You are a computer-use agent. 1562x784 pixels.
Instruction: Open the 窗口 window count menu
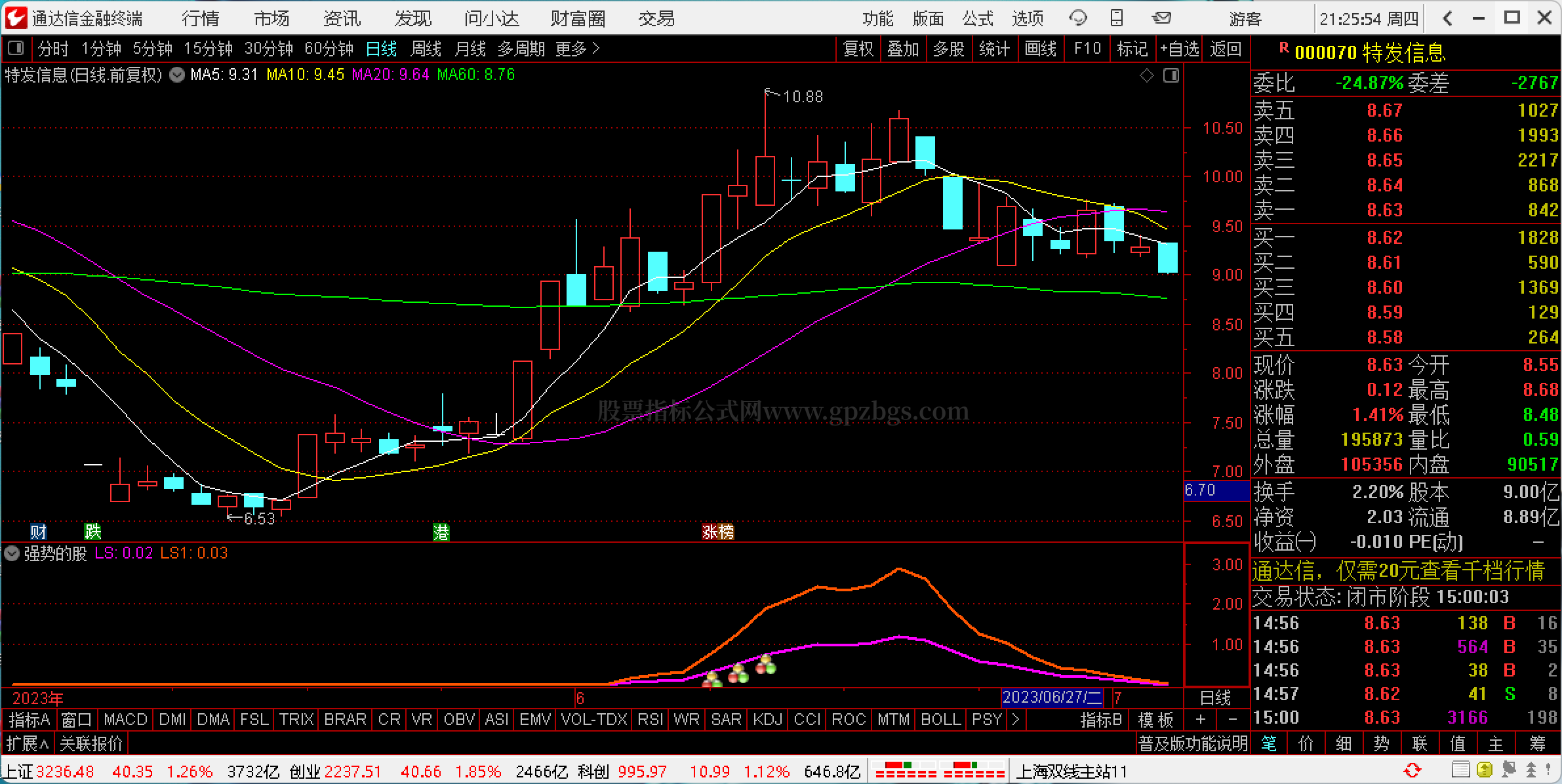pyautogui.click(x=77, y=720)
